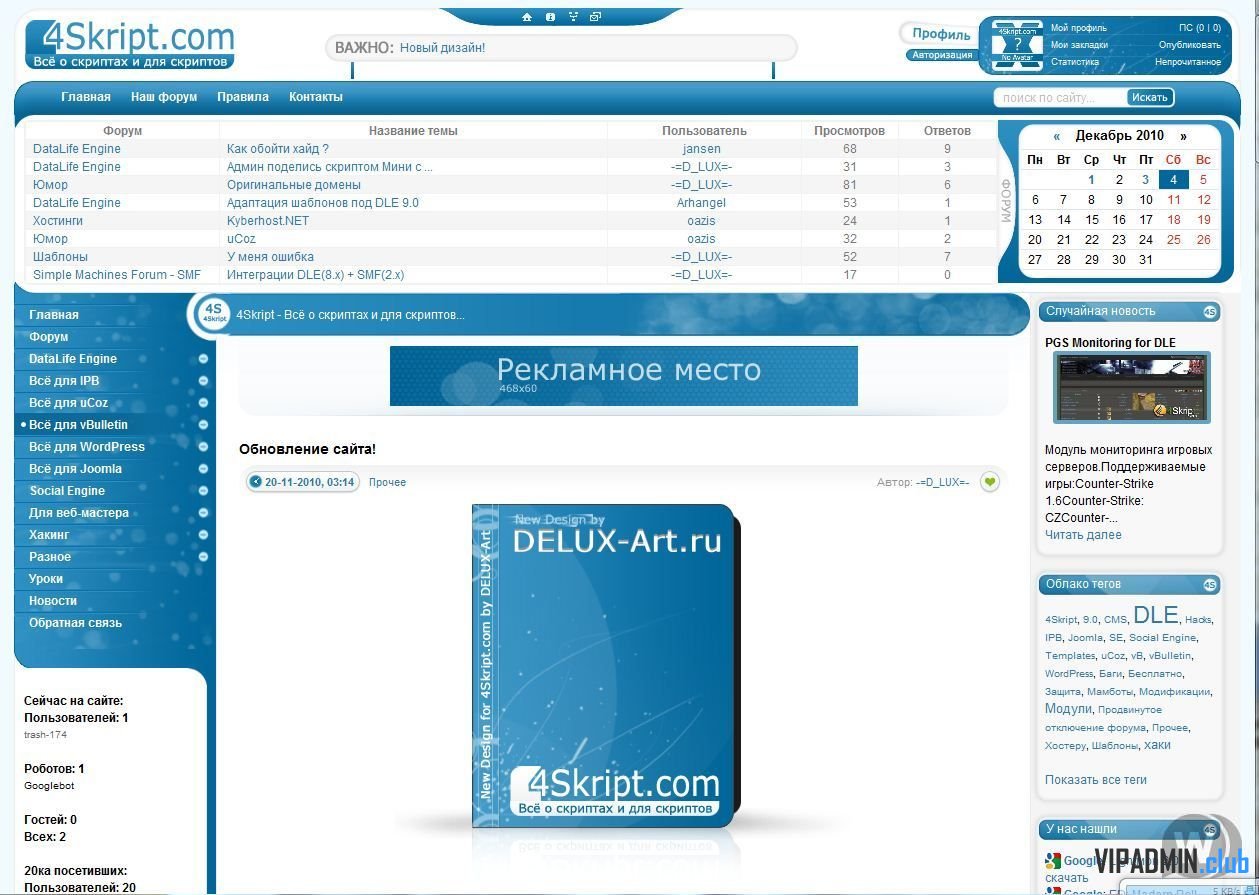Viewport: 1259px width, 895px height.
Task: Click the clock icon beside post date
Action: point(256,482)
